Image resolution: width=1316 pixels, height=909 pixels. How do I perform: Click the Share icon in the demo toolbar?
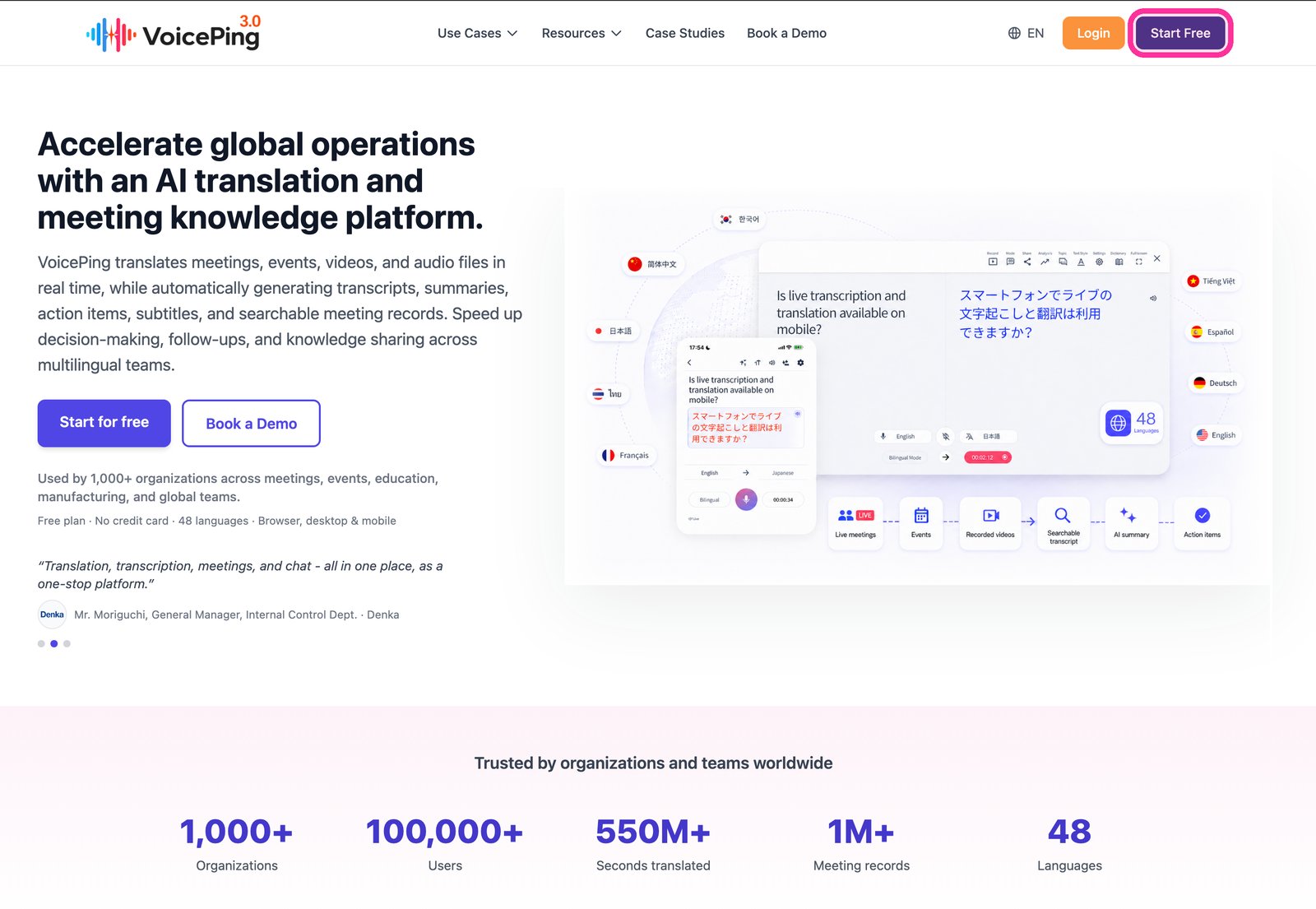1027,262
